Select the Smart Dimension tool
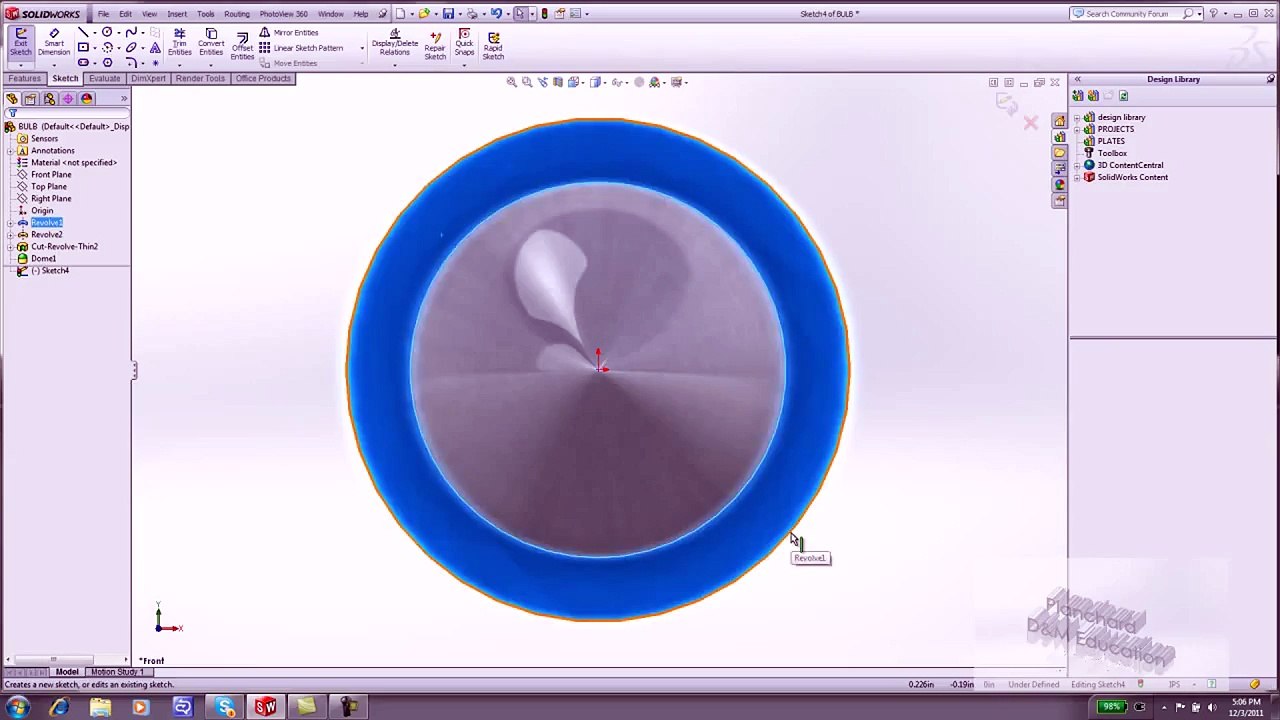Viewport: 1280px width, 720px height. click(x=54, y=41)
